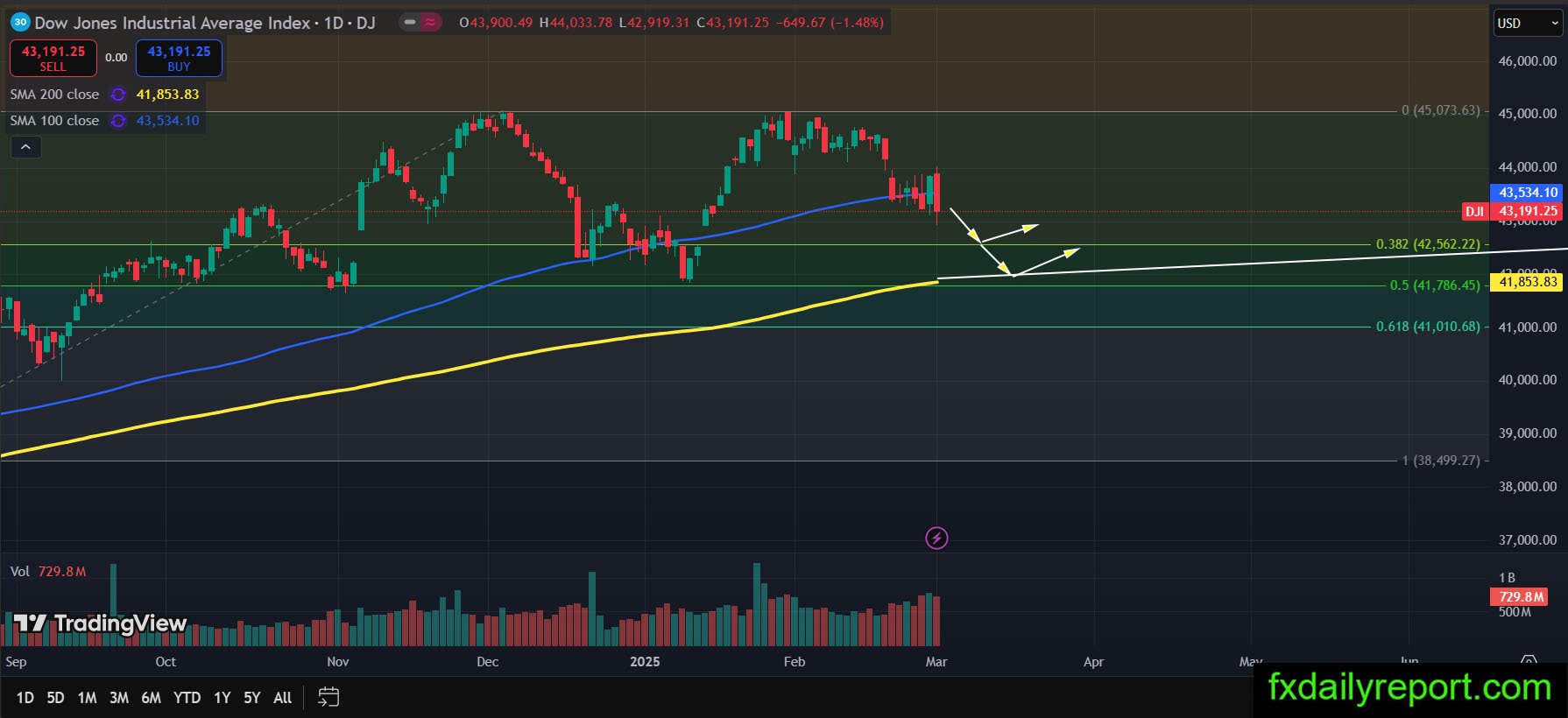
Task: Open the go-to-date calendar icon
Action: [x=328, y=697]
